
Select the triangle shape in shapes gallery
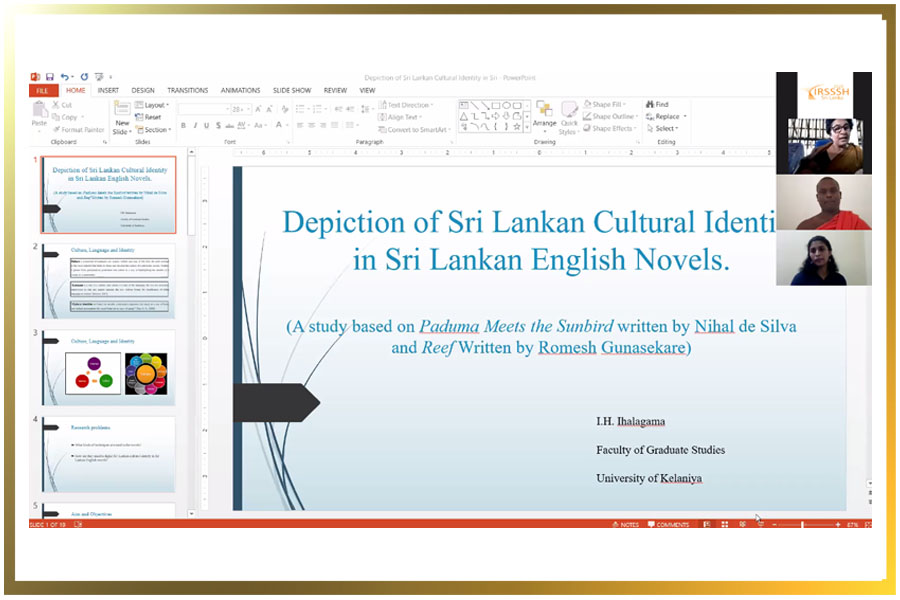[x=464, y=117]
